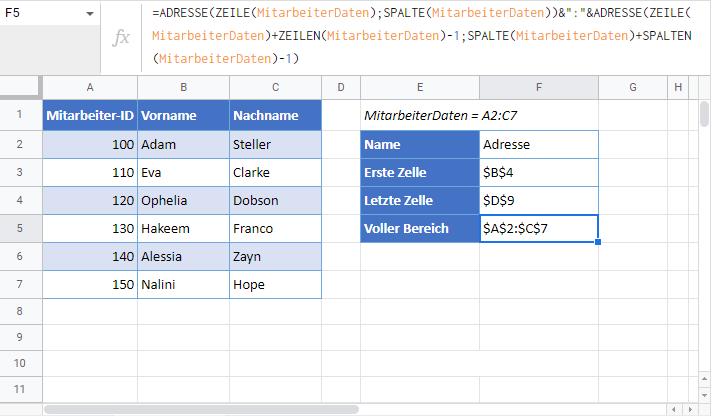Select row 7 header
The height and width of the screenshot is (416, 711).
point(19,284)
